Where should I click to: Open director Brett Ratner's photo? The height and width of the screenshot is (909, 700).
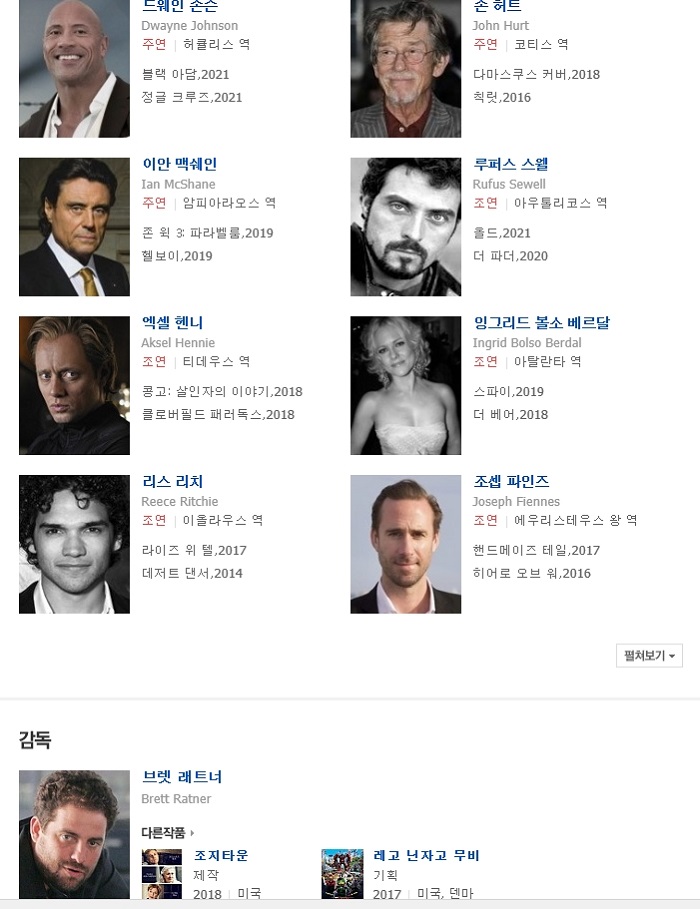pyautogui.click(x=74, y=834)
